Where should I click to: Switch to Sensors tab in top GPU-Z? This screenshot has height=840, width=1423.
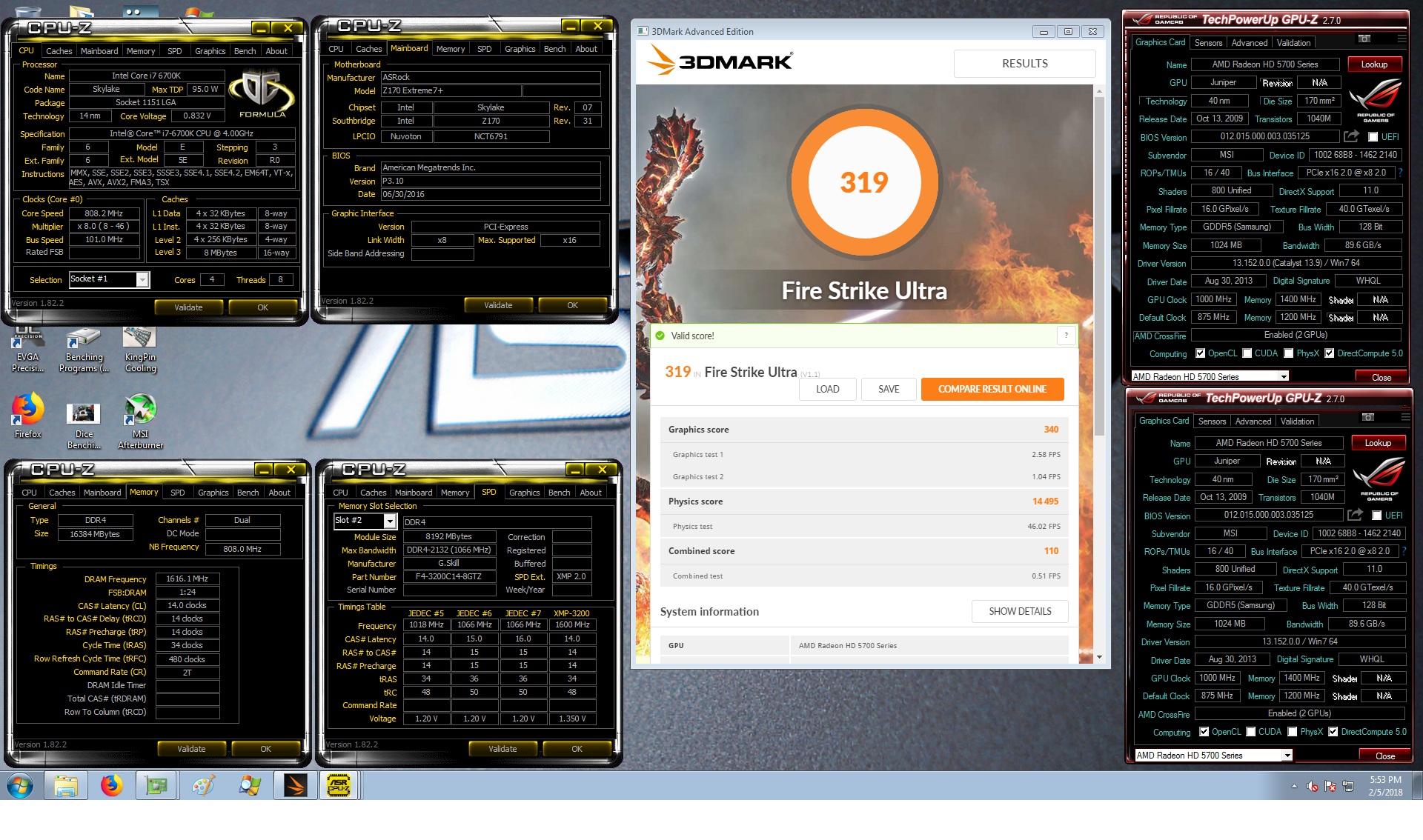tap(1208, 43)
